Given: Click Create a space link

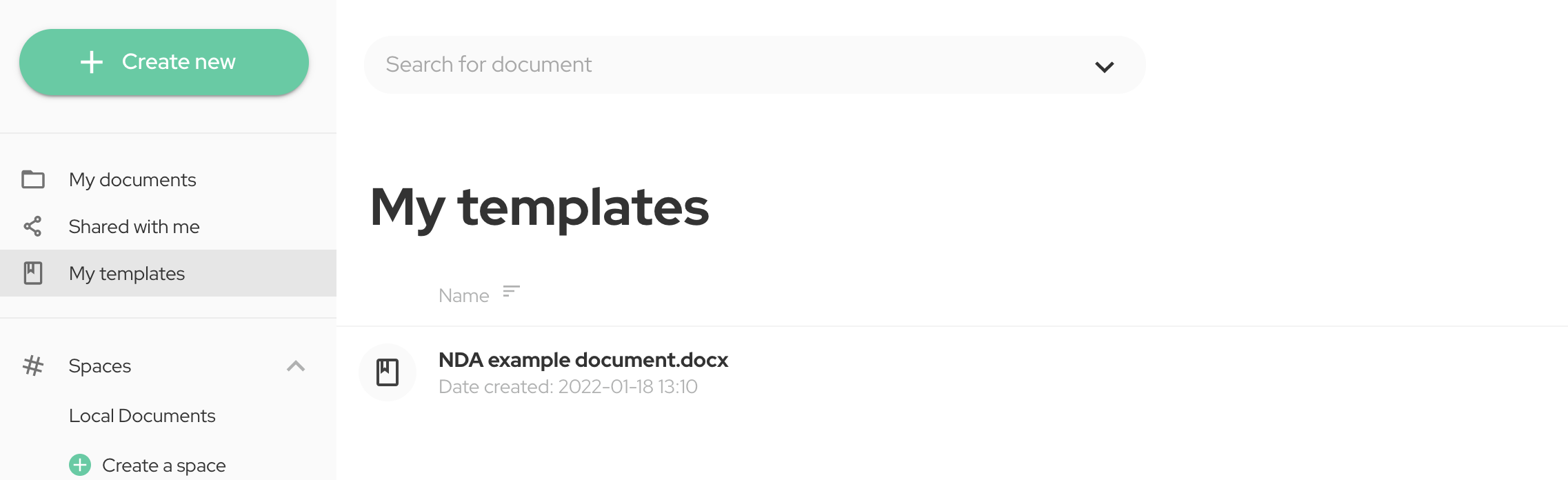Looking at the screenshot, I should 163,466.
